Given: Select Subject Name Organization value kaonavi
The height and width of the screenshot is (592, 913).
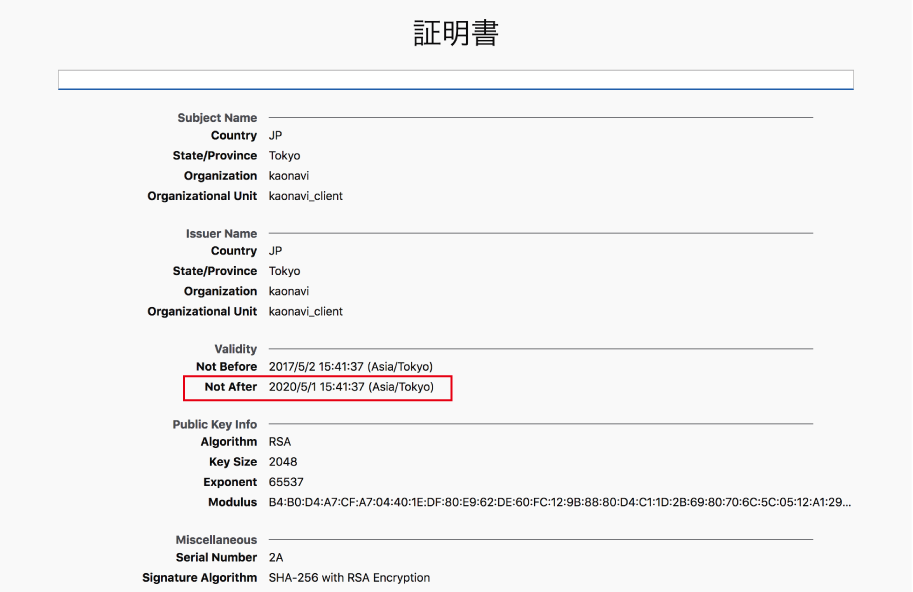Looking at the screenshot, I should (289, 176).
